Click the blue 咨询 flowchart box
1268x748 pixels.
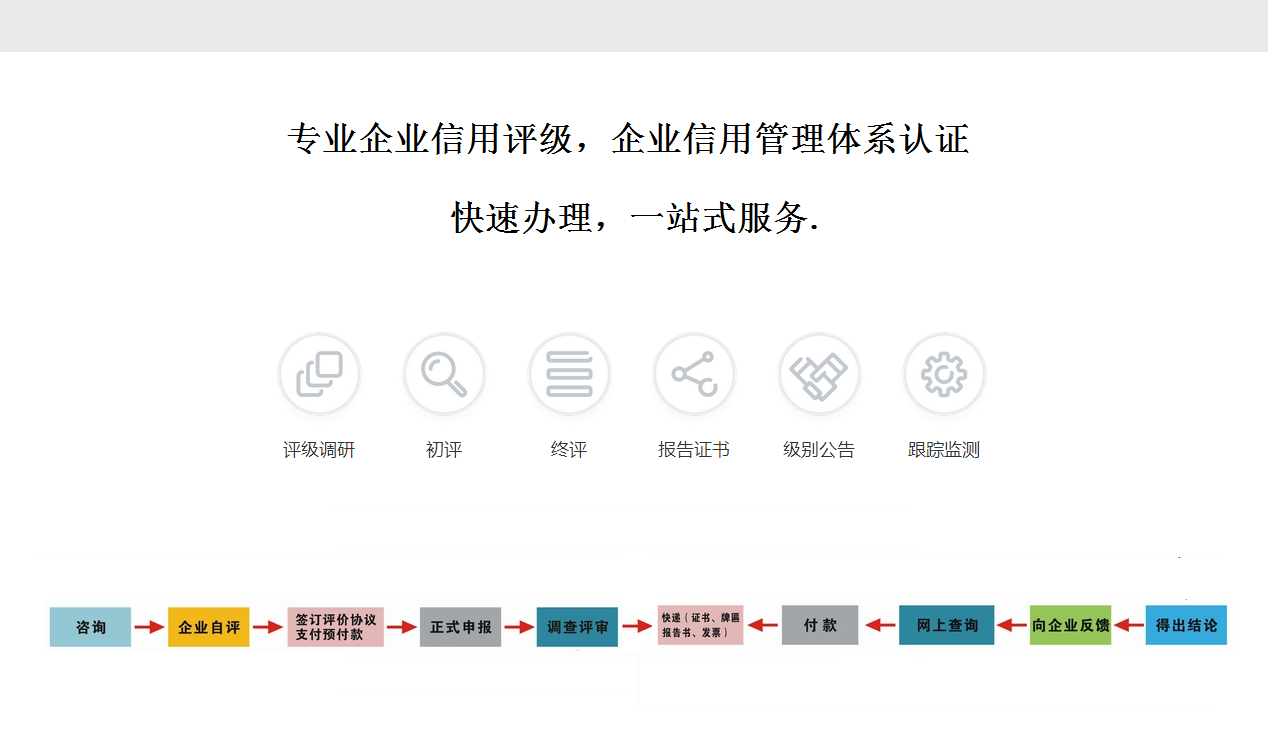(90, 627)
